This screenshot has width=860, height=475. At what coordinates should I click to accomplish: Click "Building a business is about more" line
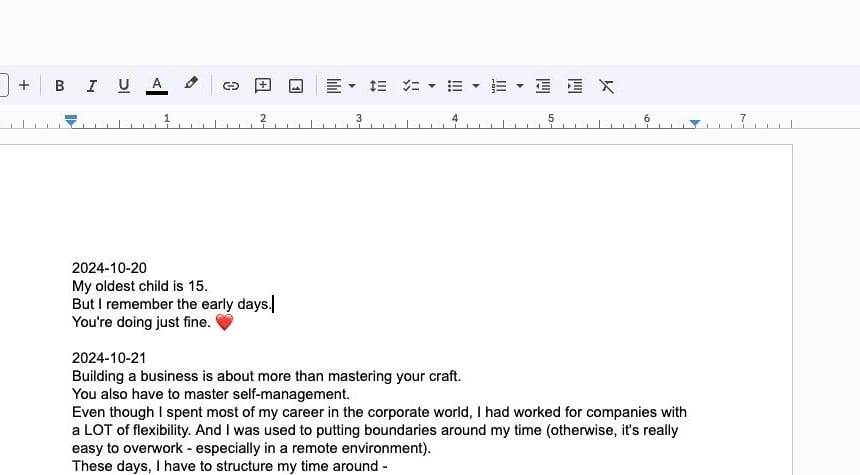click(x=267, y=376)
